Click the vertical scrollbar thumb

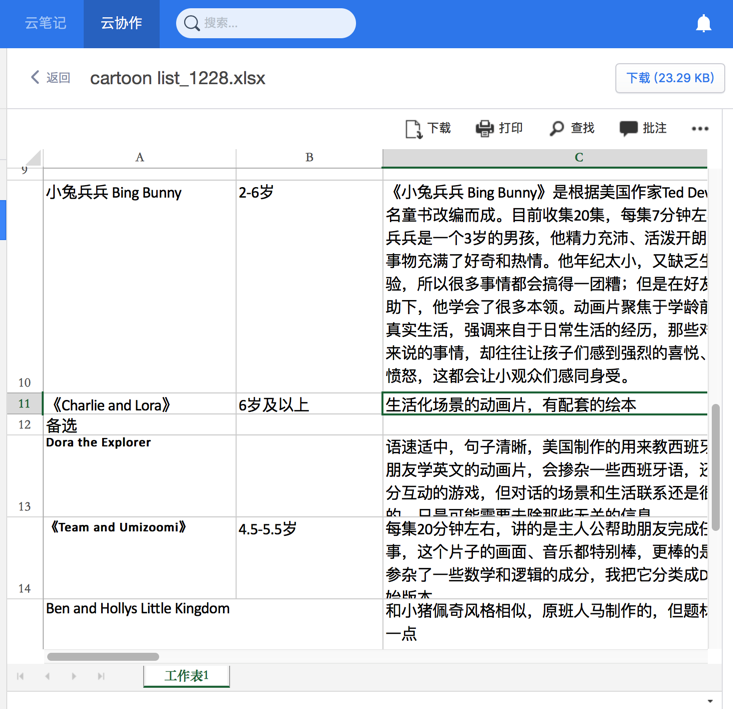click(x=715, y=467)
